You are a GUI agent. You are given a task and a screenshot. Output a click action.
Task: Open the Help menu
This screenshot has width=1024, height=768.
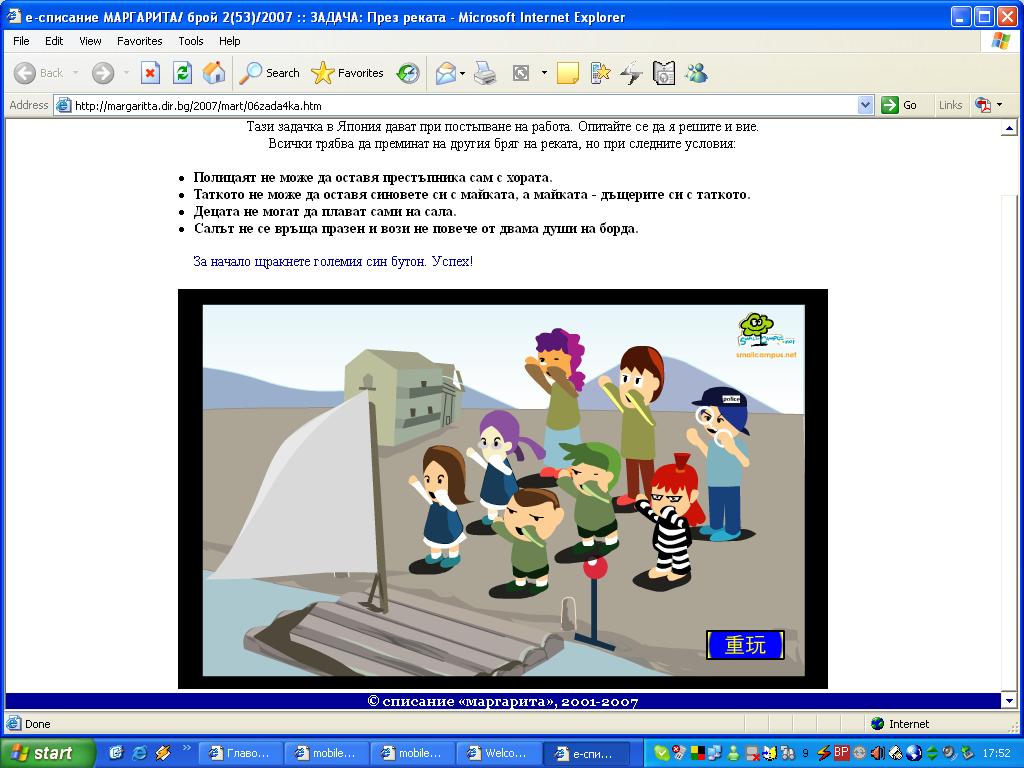tap(229, 40)
